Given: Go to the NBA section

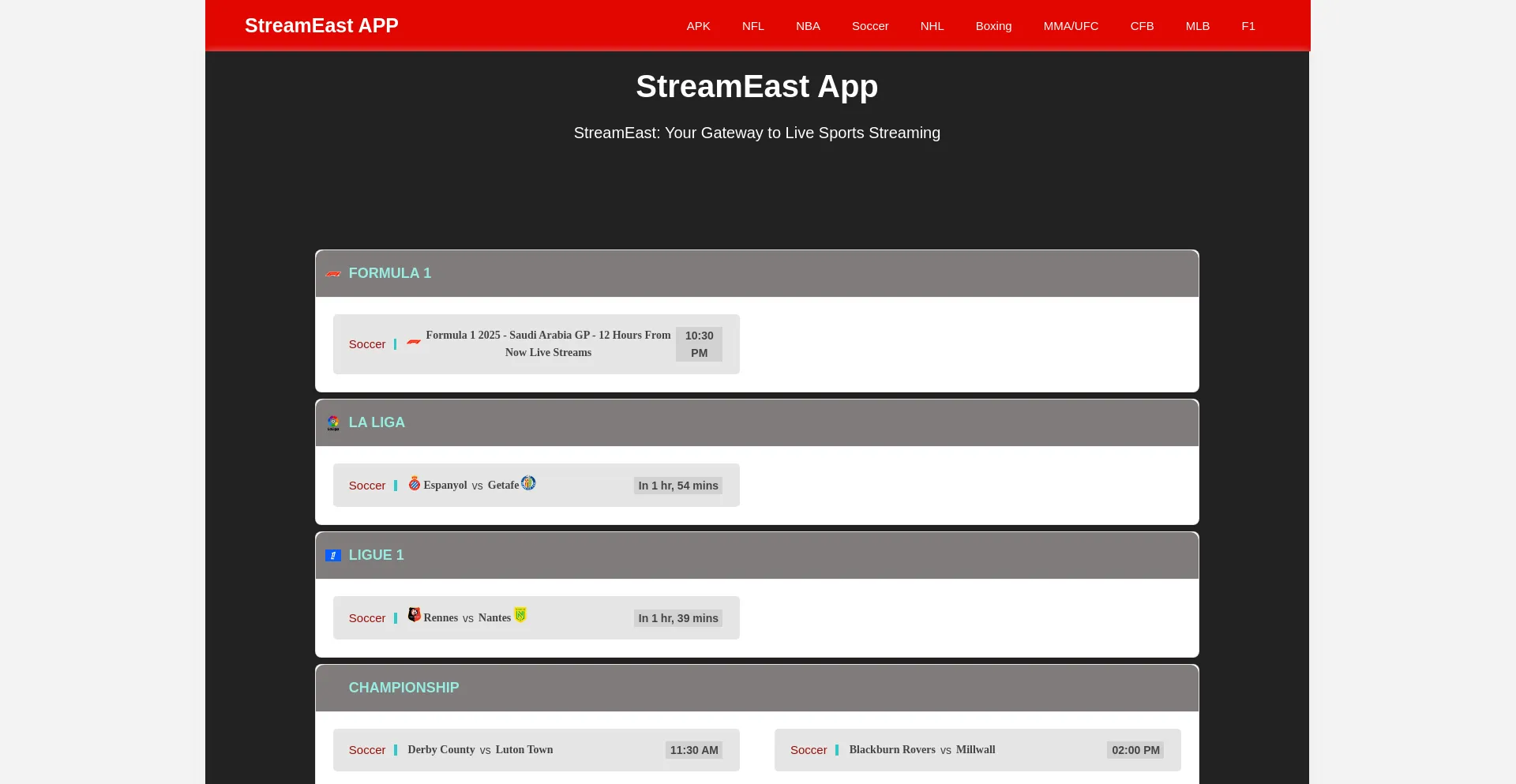Looking at the screenshot, I should pos(808,26).
